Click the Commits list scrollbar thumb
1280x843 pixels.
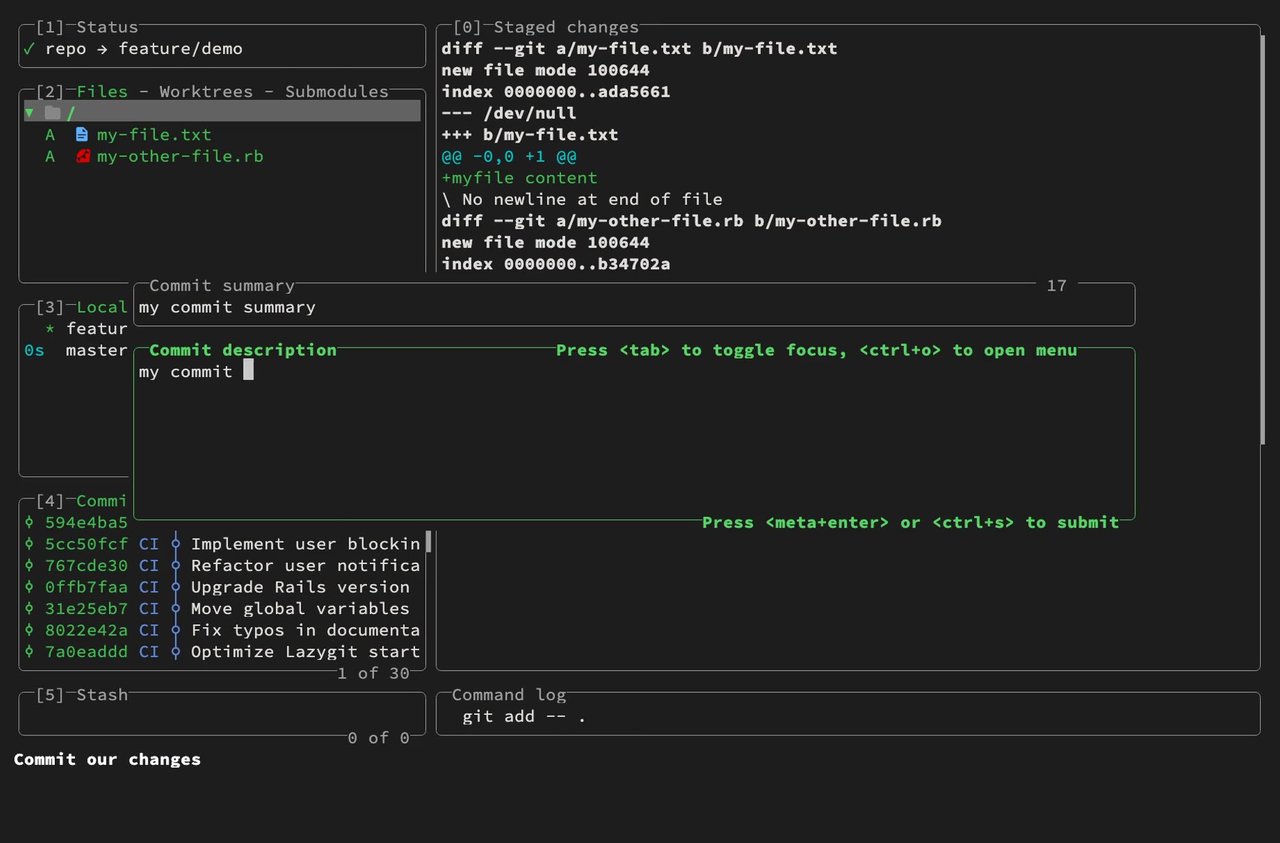[x=429, y=543]
